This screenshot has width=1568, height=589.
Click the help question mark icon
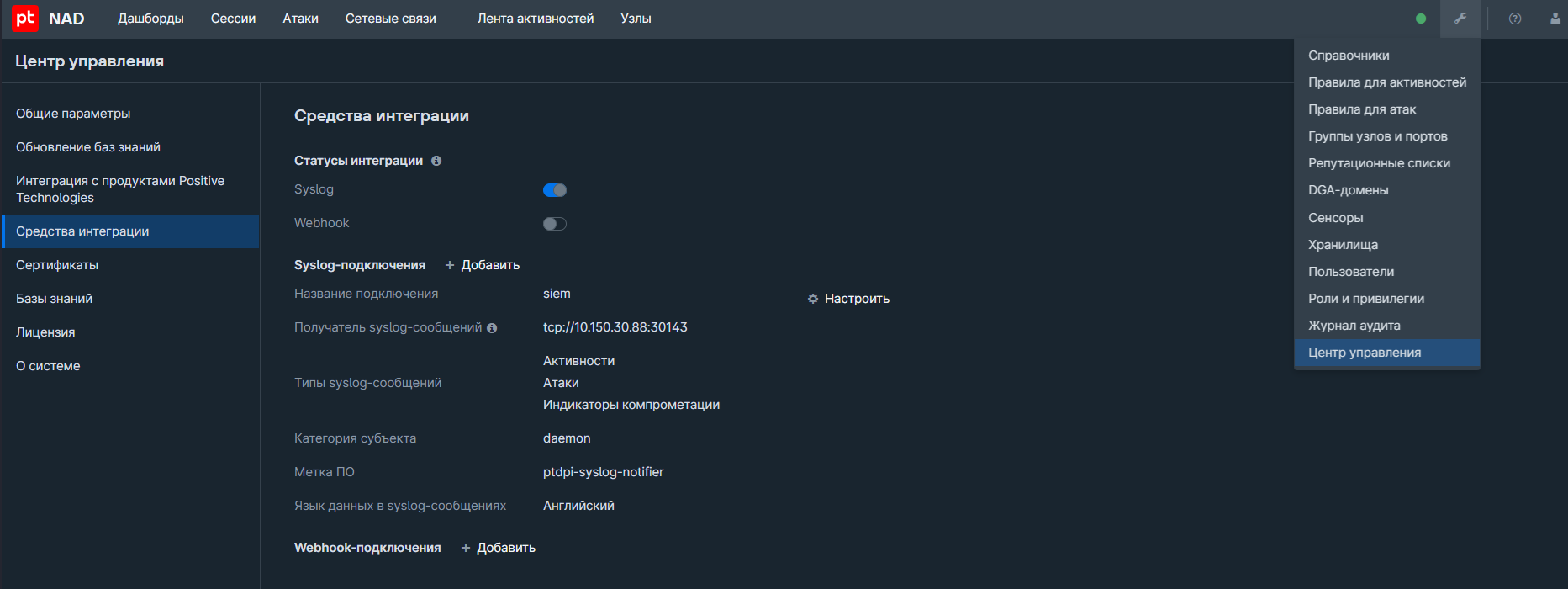(1515, 19)
